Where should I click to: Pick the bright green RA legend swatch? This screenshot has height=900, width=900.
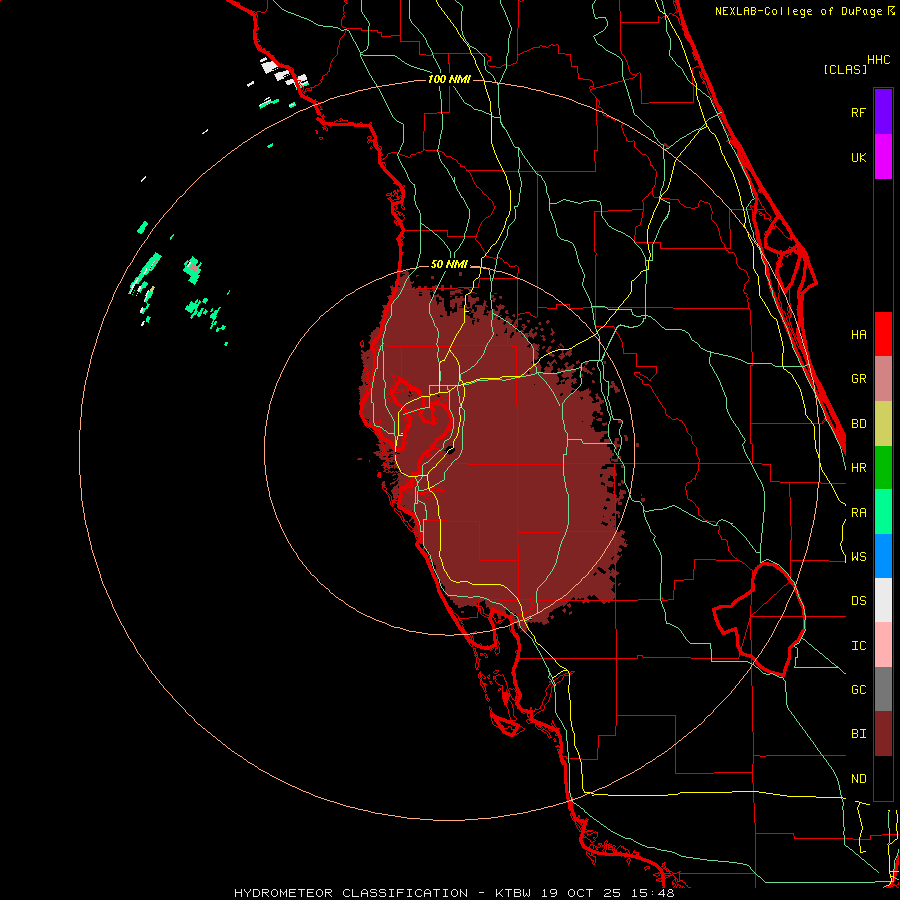(x=883, y=512)
